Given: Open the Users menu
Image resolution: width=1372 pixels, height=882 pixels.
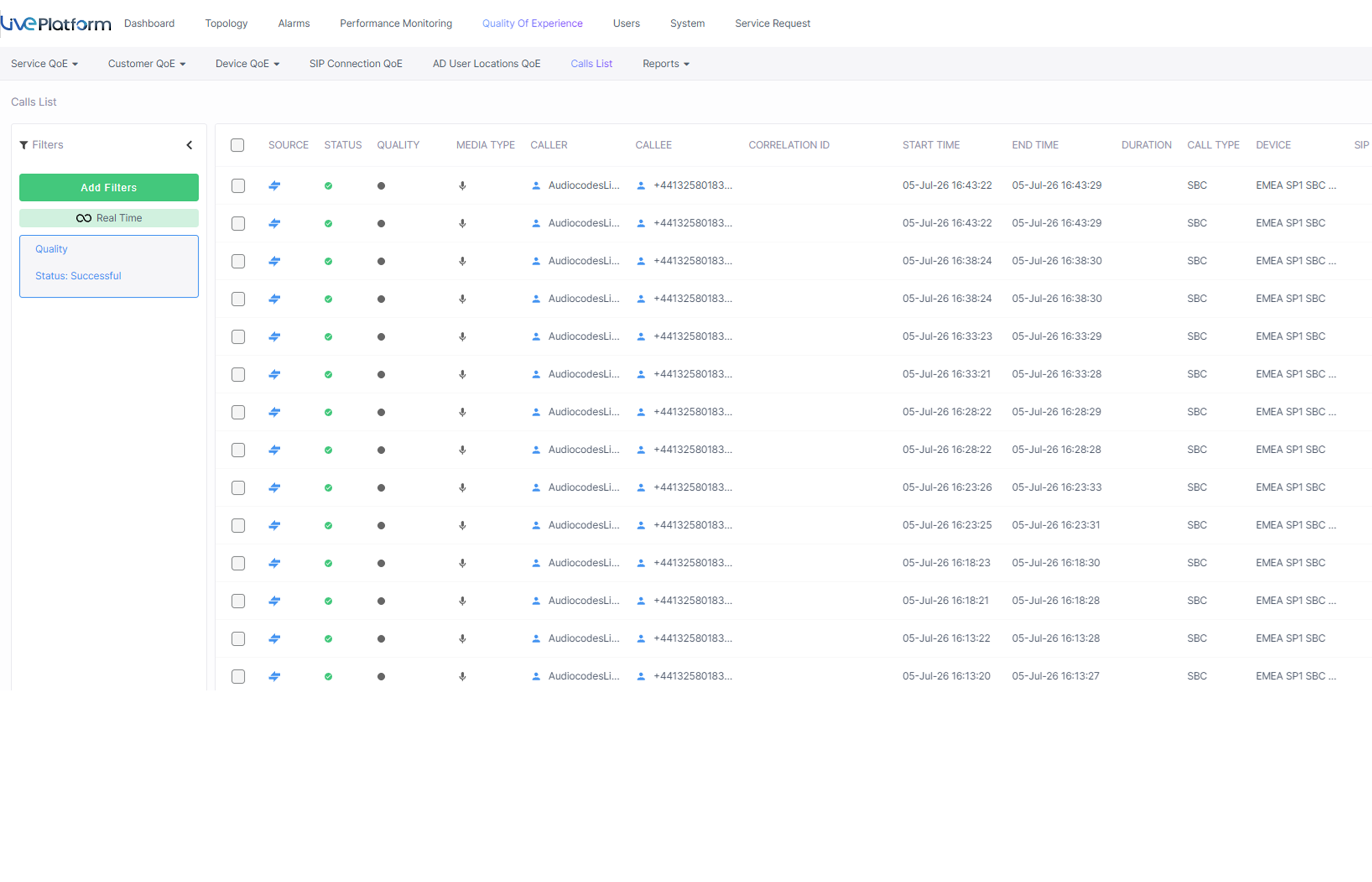Looking at the screenshot, I should 626,24.
